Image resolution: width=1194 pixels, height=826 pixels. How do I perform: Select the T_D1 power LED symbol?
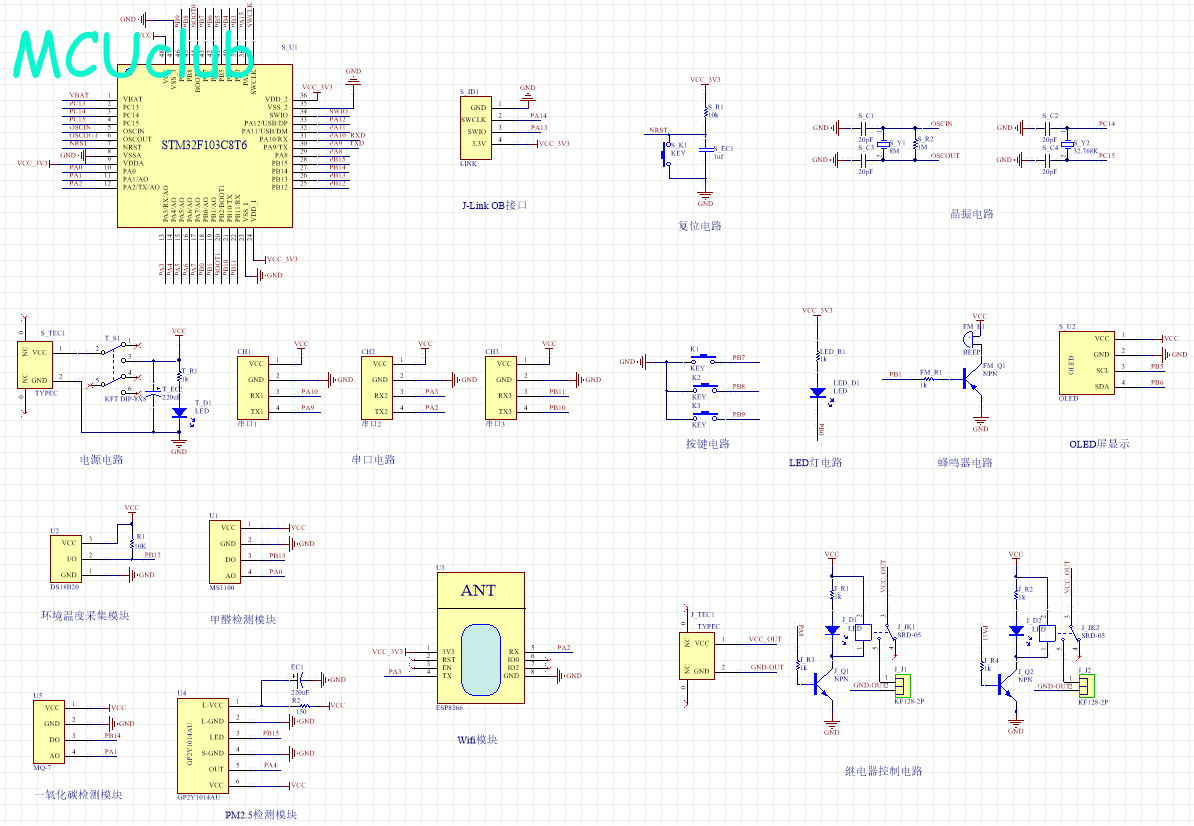click(x=179, y=413)
